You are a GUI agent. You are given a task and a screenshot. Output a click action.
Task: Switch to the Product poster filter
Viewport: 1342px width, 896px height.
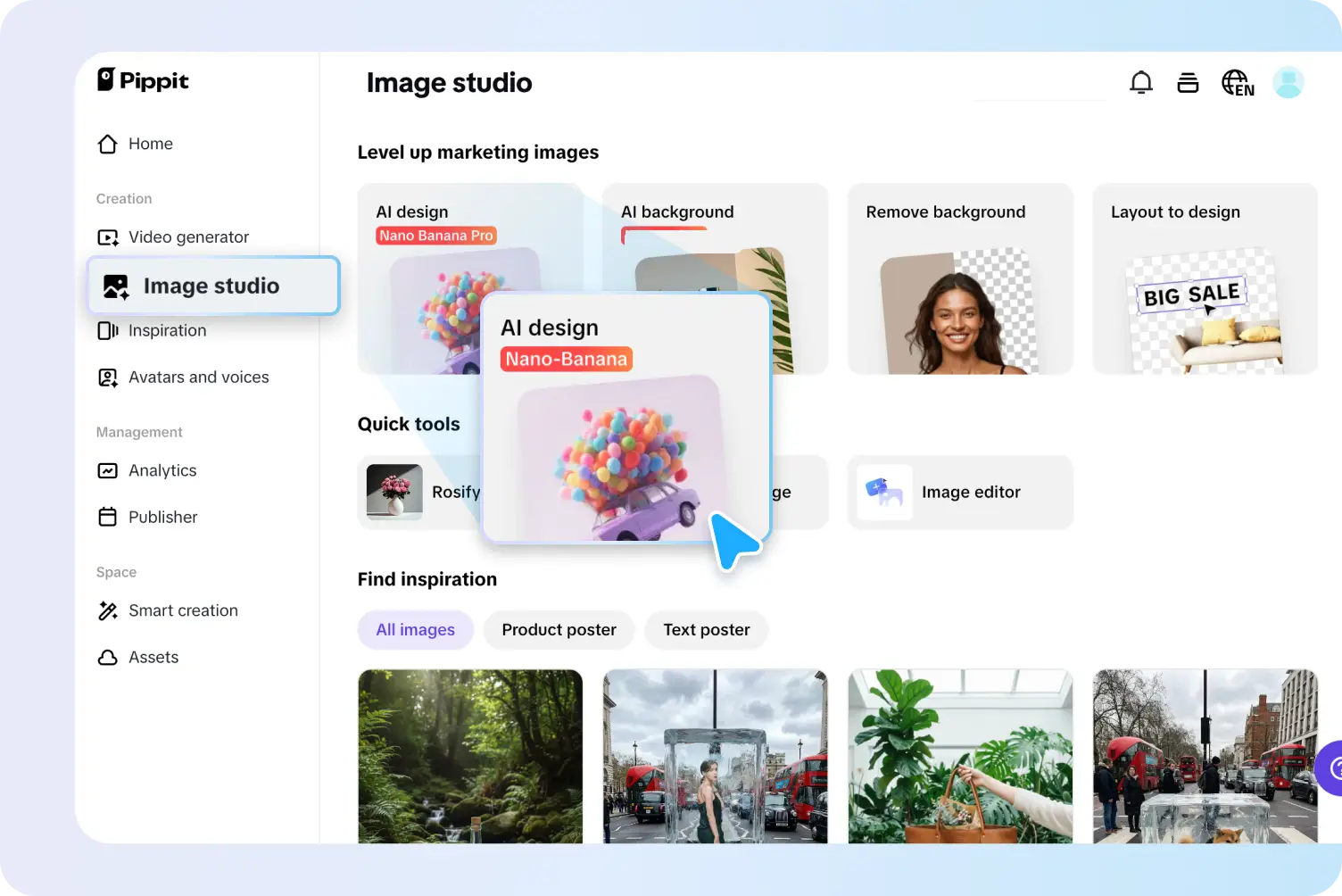[x=559, y=629]
